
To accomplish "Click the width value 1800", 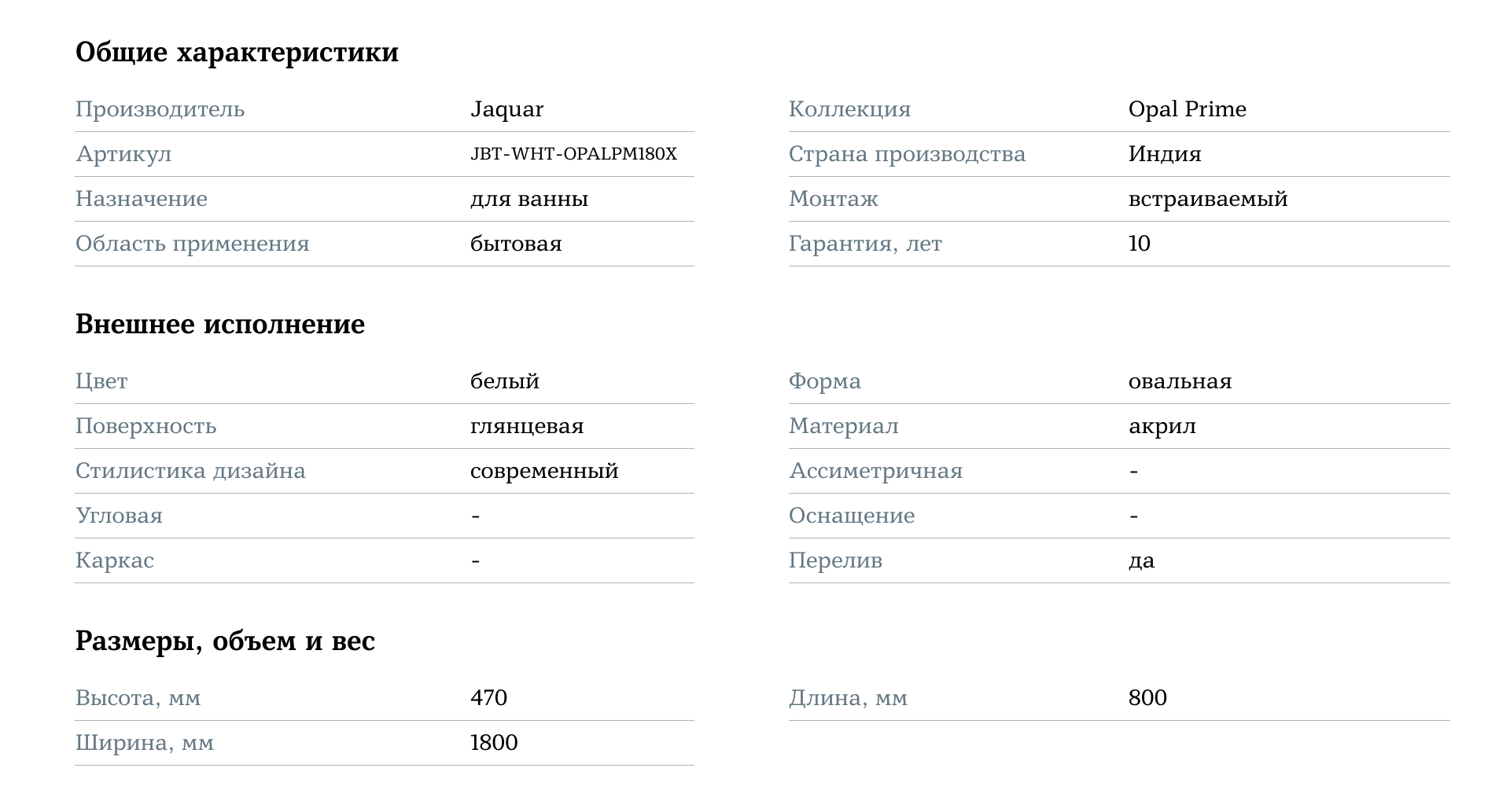I will coord(493,743).
